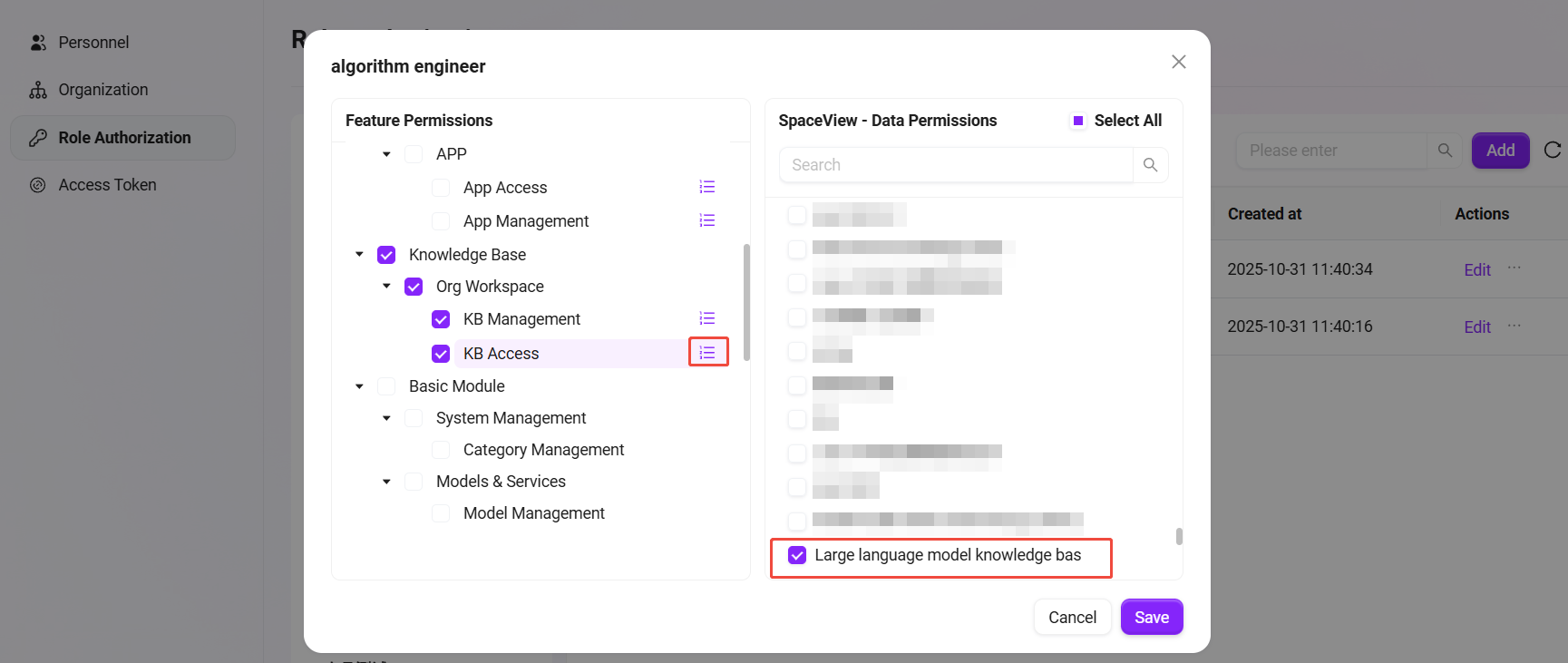The width and height of the screenshot is (1568, 663).
Task: Enable the Category Management checkbox
Action: [441, 450]
